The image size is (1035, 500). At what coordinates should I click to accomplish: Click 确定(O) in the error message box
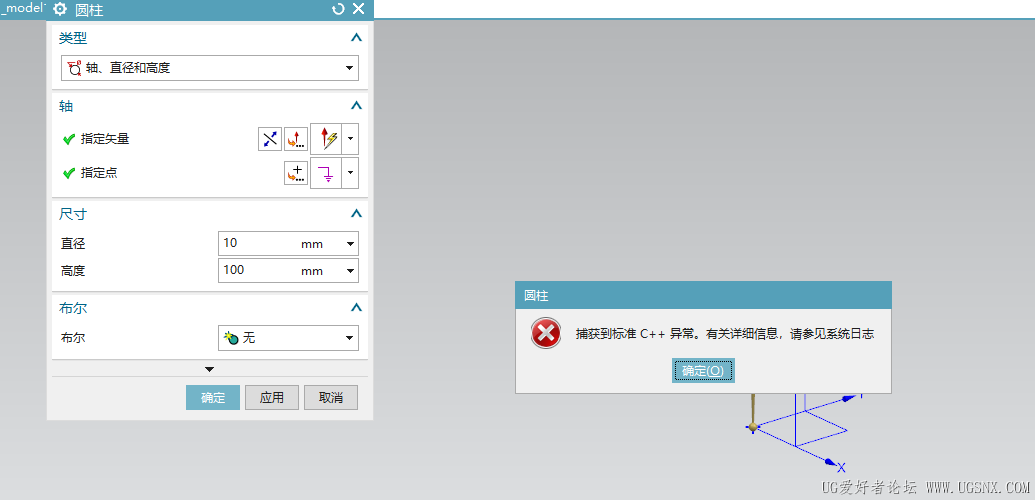click(x=703, y=371)
